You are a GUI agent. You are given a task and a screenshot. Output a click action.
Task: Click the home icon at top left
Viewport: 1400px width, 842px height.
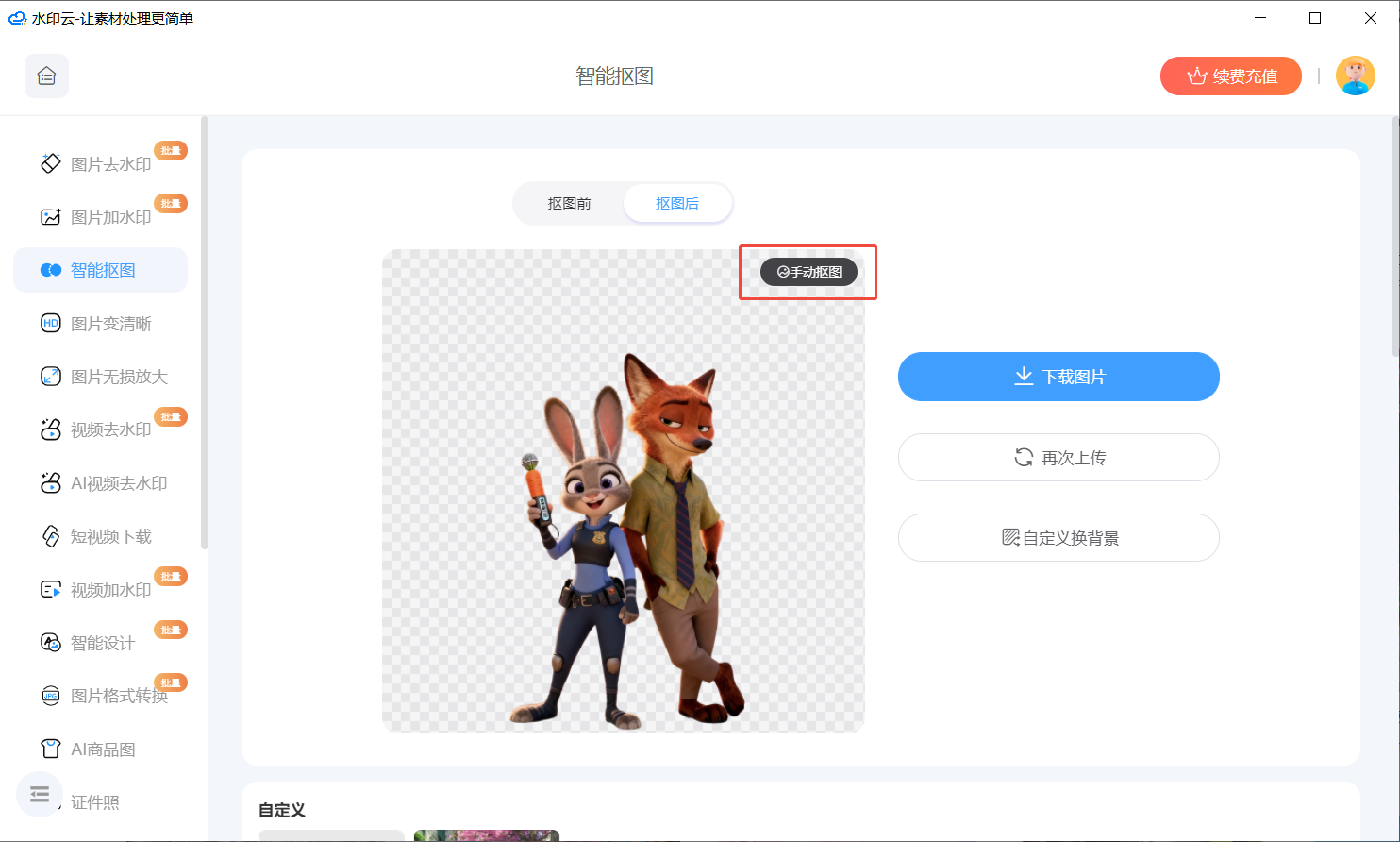pyautogui.click(x=45, y=76)
